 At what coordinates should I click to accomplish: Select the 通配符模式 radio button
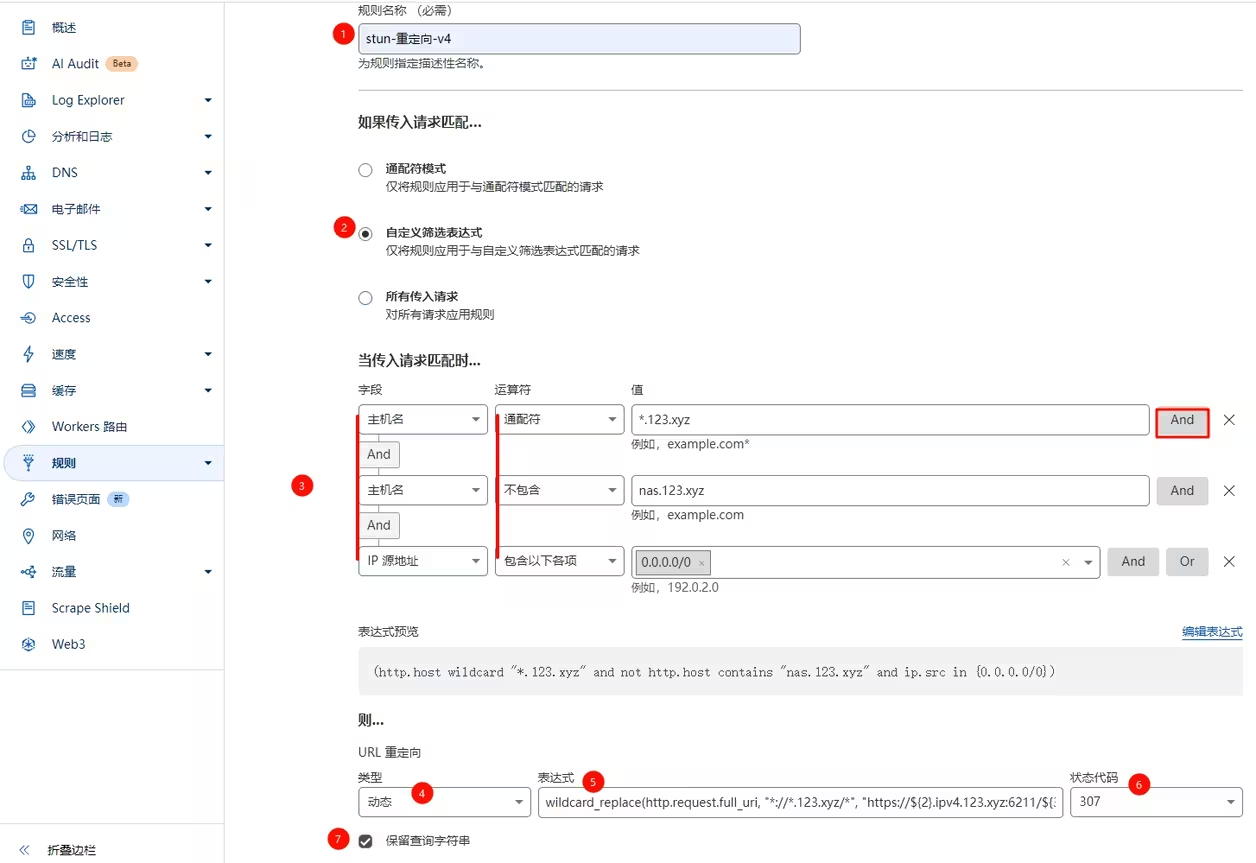click(366, 170)
